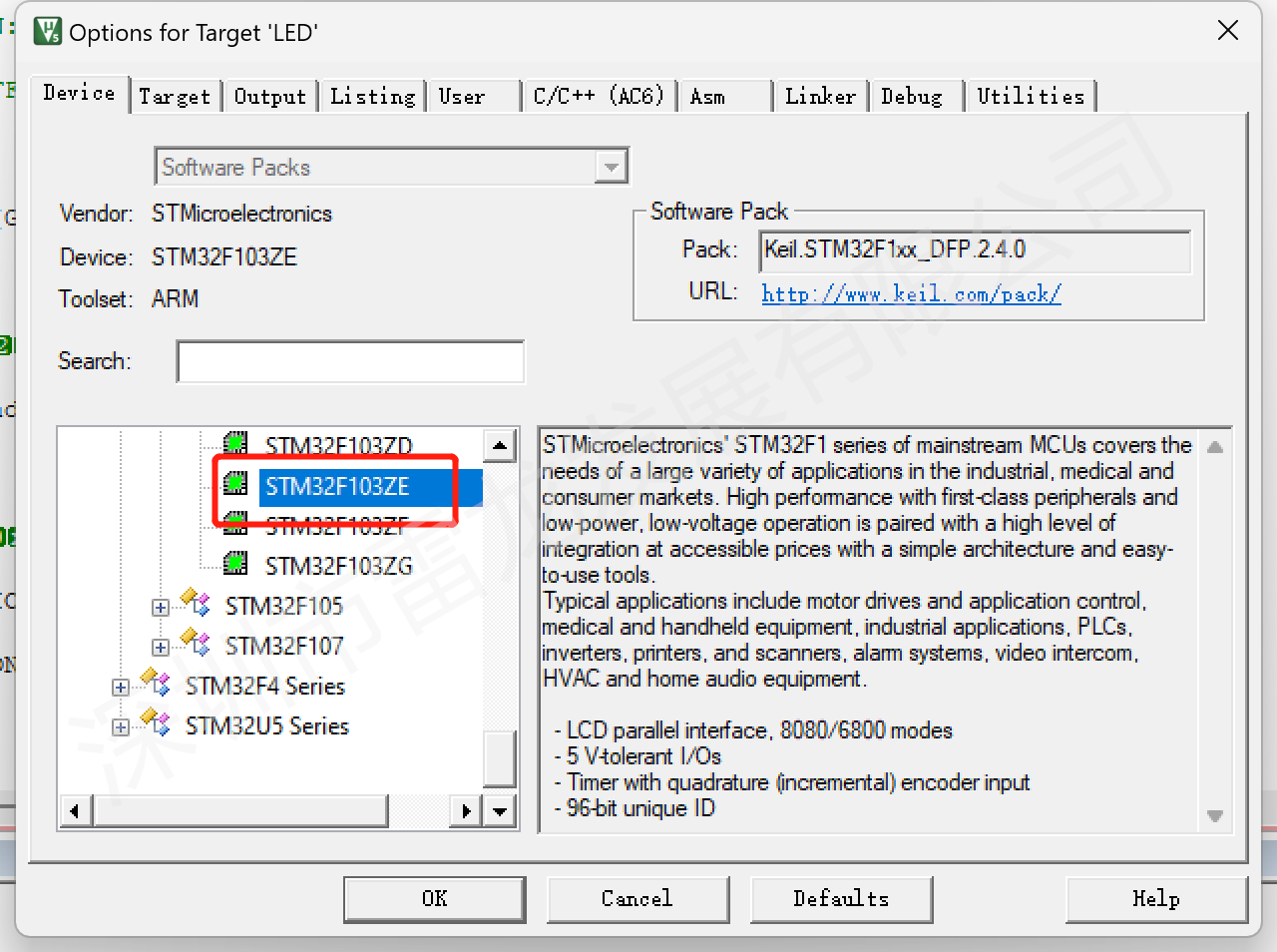Screen dimensions: 1277x952
Task: Click device tree horizontal scrollbar thumb
Action: pos(240,811)
